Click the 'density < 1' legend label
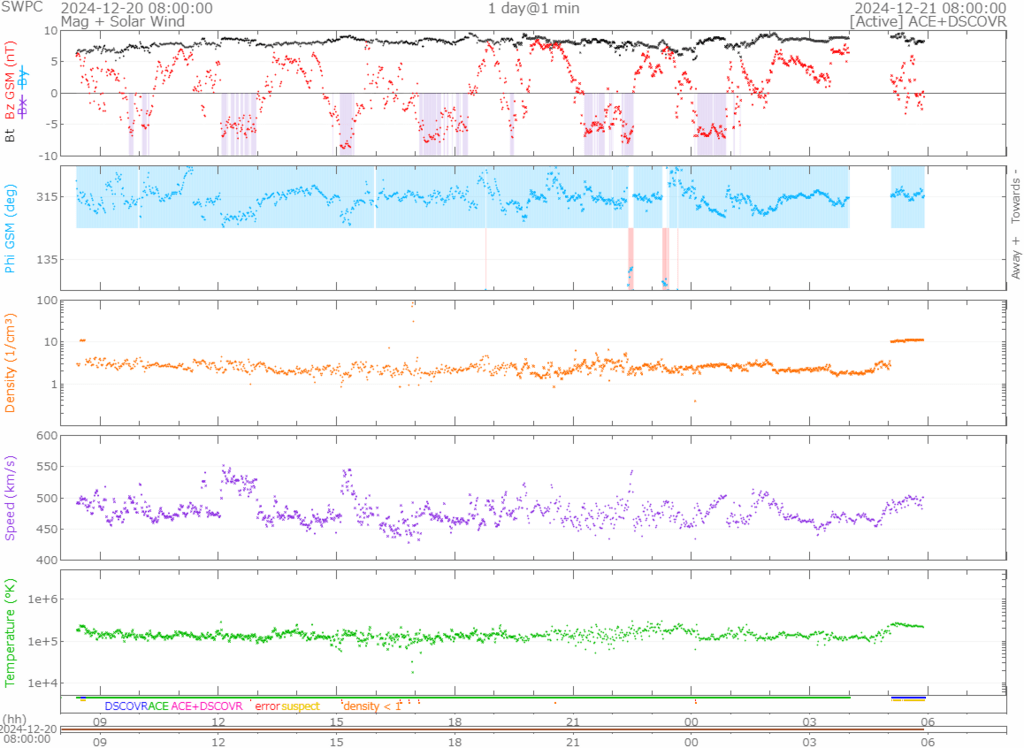Viewport: 1024px width, 748px height. click(x=372, y=707)
